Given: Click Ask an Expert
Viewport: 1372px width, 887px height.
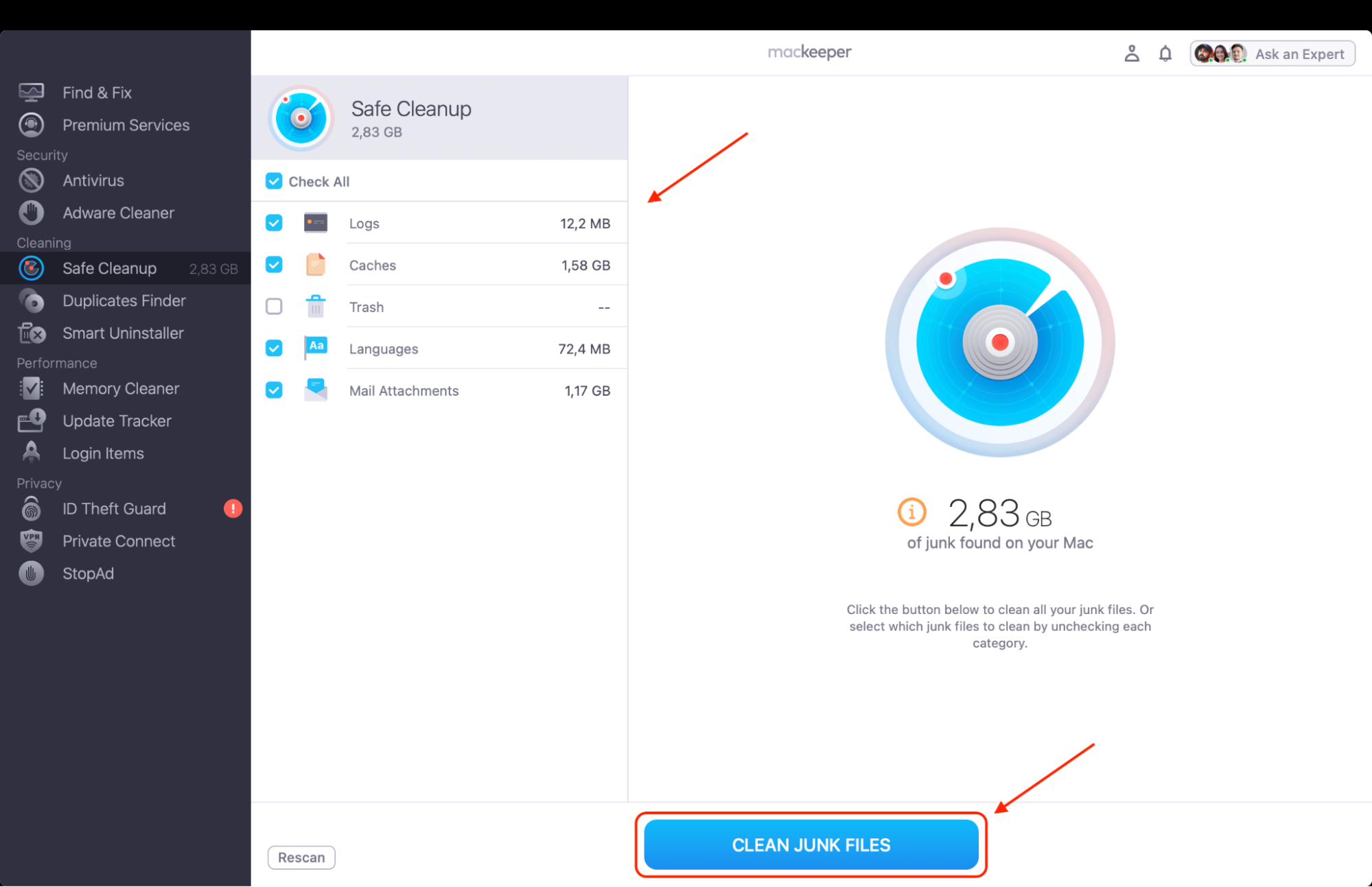Looking at the screenshot, I should 1300,53.
